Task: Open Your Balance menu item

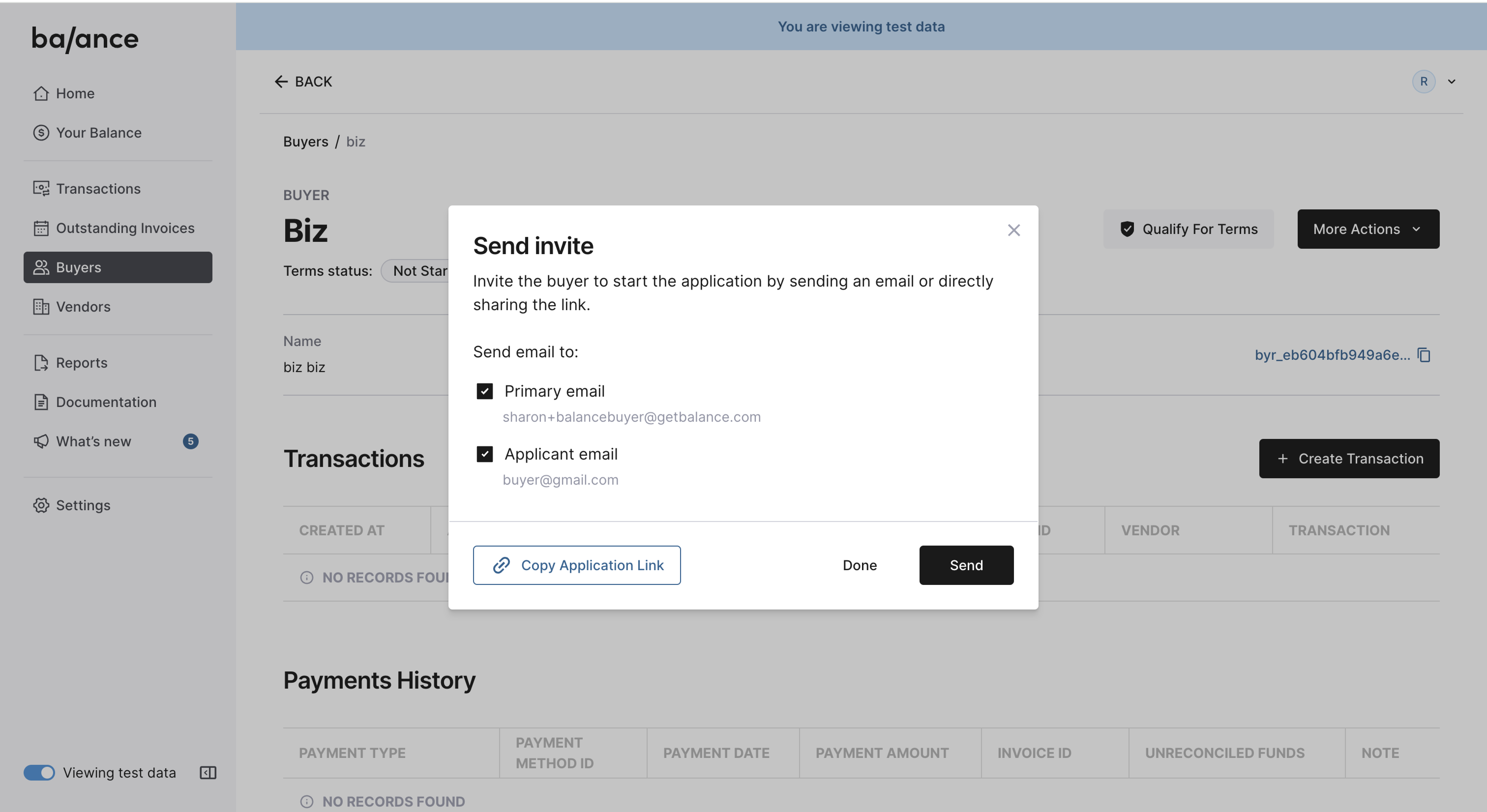Action: pyautogui.click(x=118, y=133)
